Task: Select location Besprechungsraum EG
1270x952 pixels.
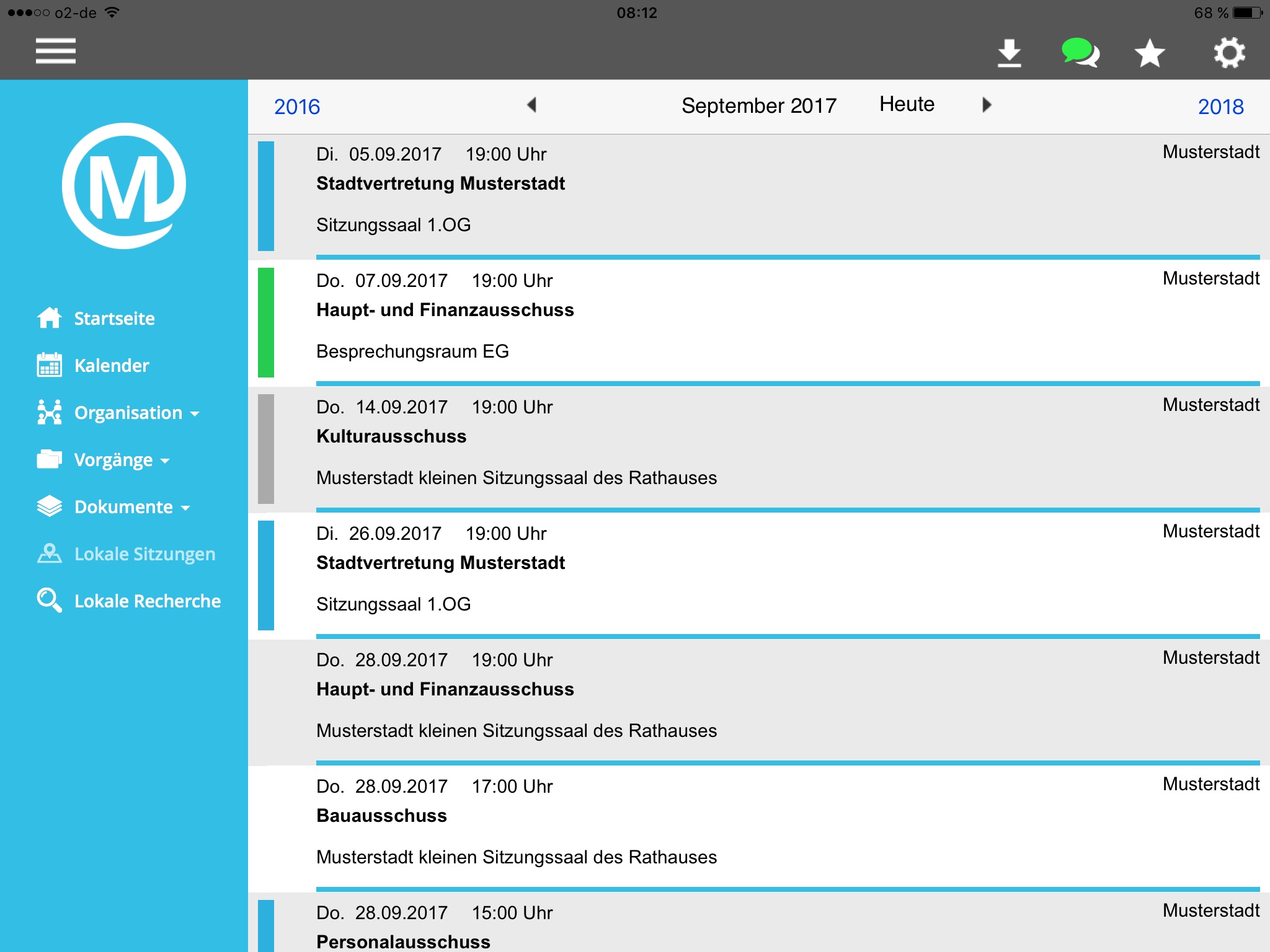Action: (x=412, y=351)
